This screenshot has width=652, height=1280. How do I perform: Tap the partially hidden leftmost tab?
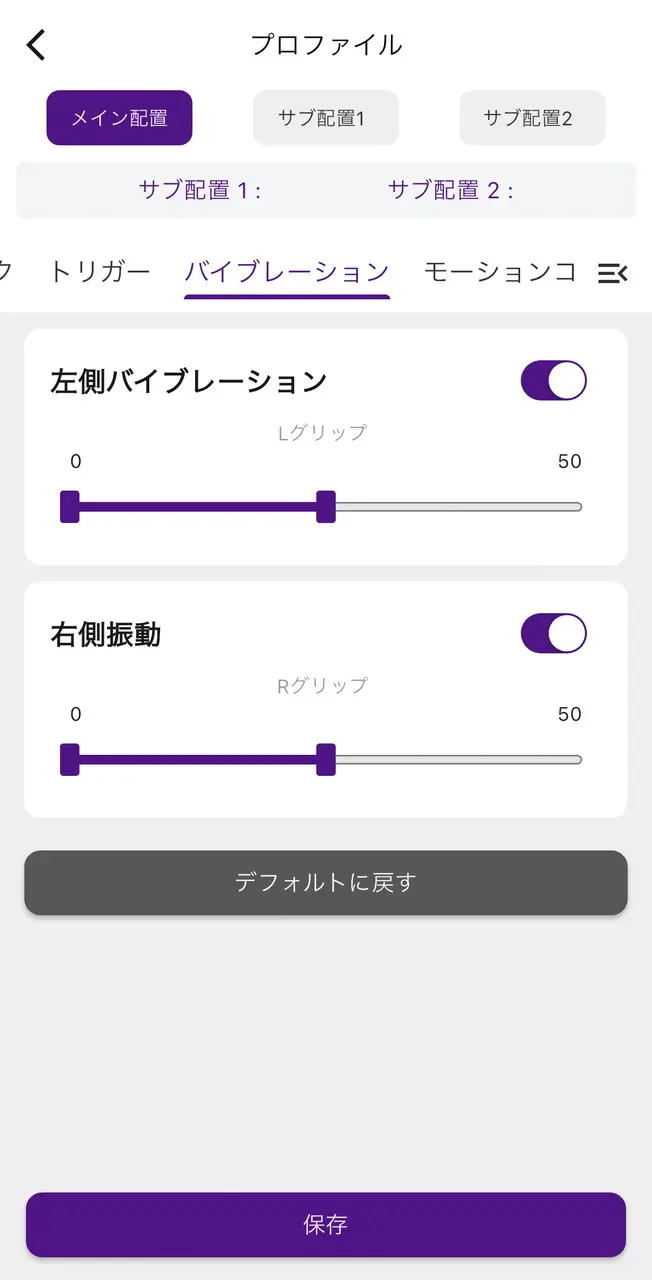click(6, 271)
